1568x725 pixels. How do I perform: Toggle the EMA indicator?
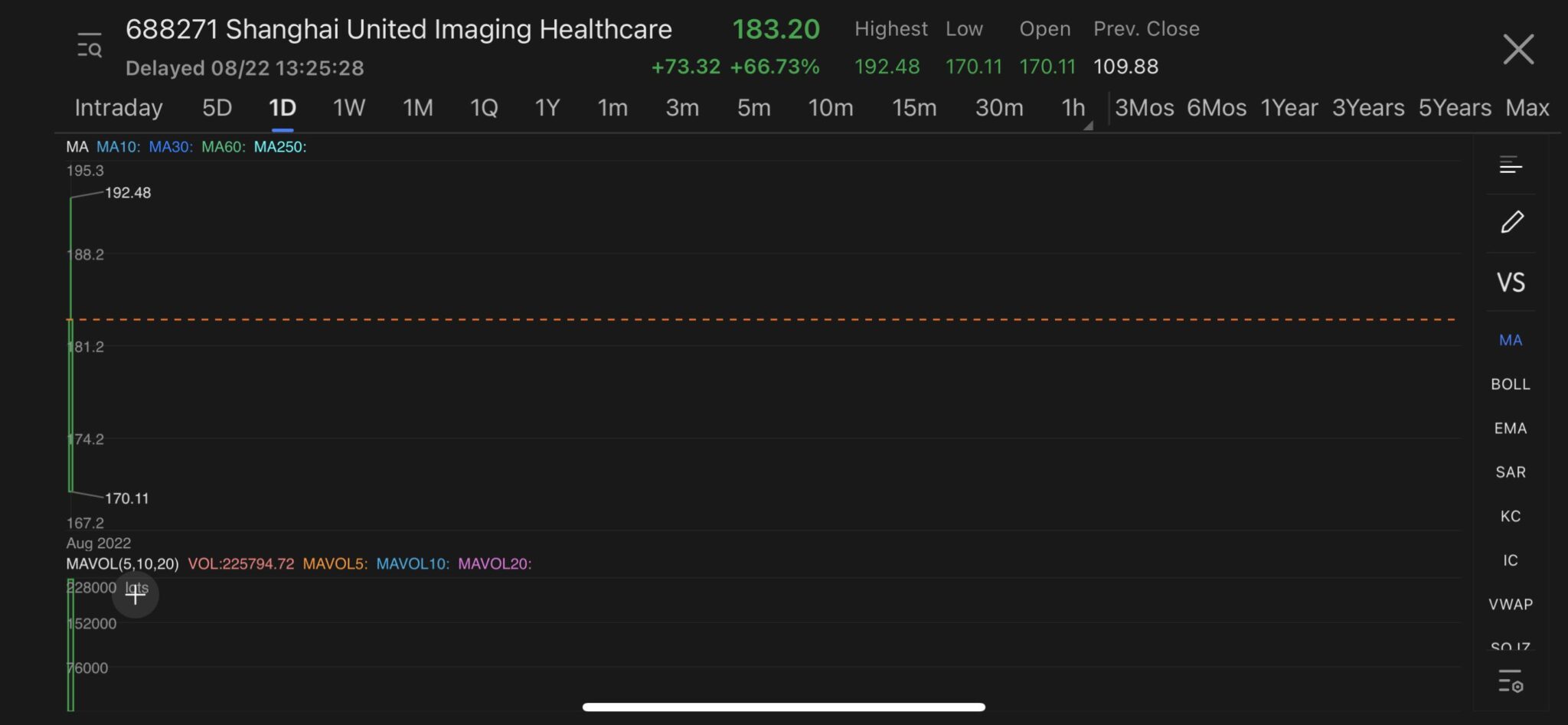(1511, 429)
